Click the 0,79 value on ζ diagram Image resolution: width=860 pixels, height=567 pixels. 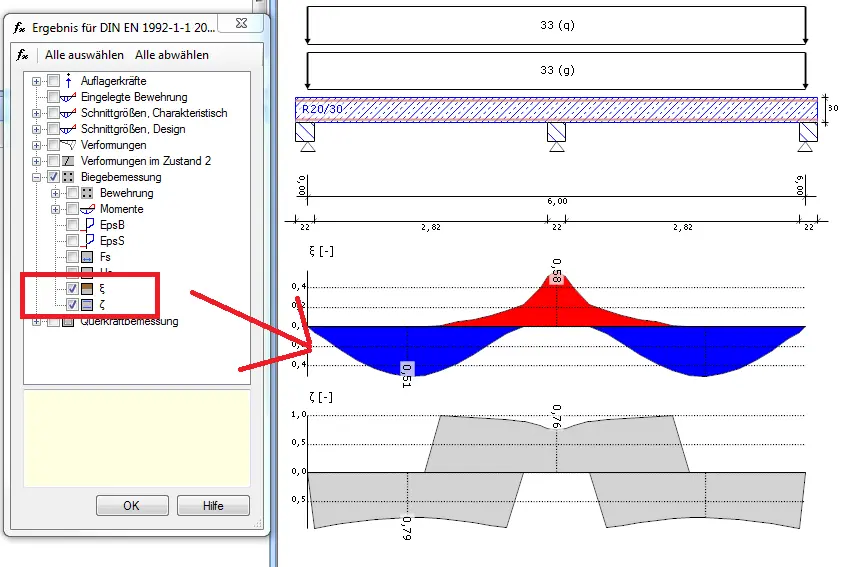(406, 529)
